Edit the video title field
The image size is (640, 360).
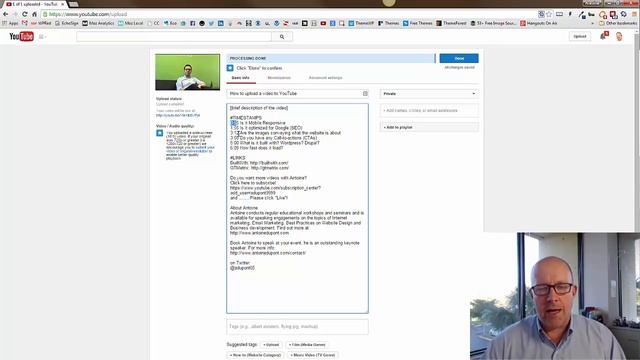[297, 93]
